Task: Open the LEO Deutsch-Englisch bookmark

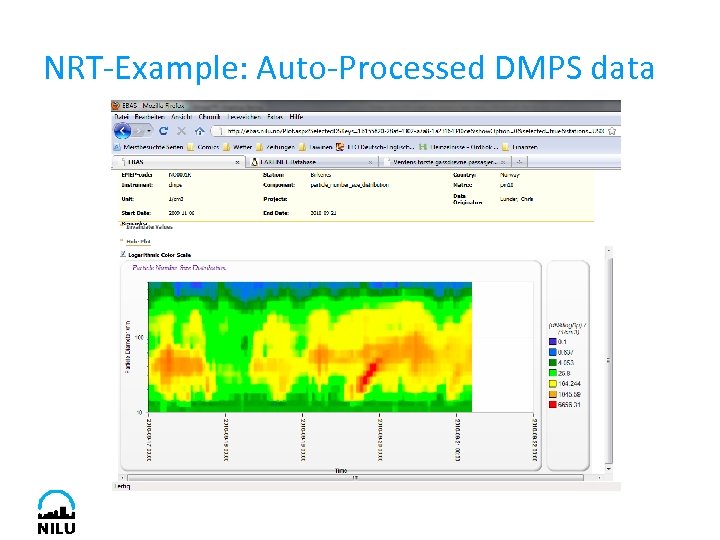Action: click(x=375, y=147)
